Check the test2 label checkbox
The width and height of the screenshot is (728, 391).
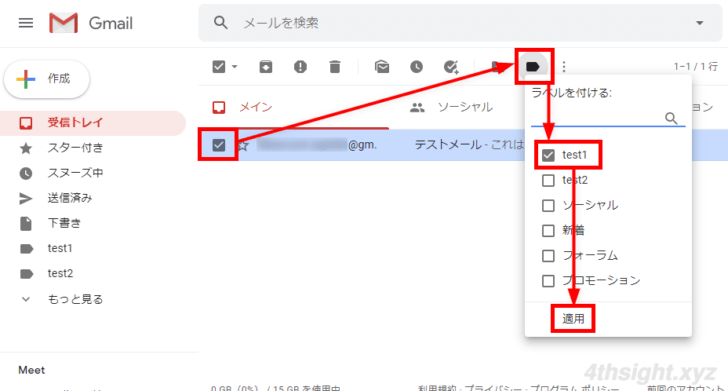[548, 180]
